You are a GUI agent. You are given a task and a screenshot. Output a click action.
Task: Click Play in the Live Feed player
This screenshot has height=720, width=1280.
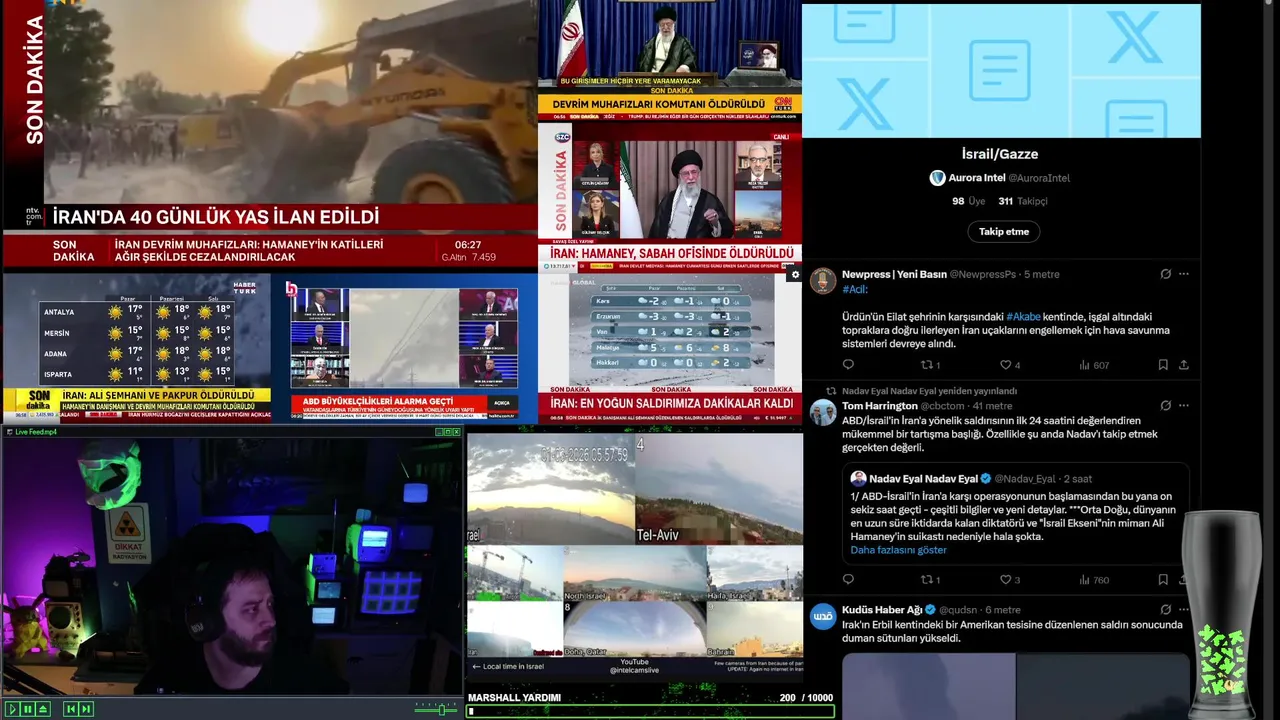13,709
